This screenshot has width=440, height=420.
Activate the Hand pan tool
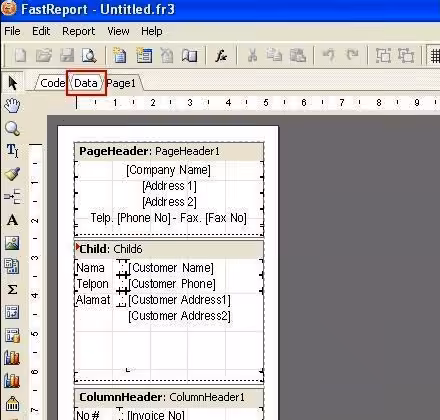pyautogui.click(x=12, y=105)
